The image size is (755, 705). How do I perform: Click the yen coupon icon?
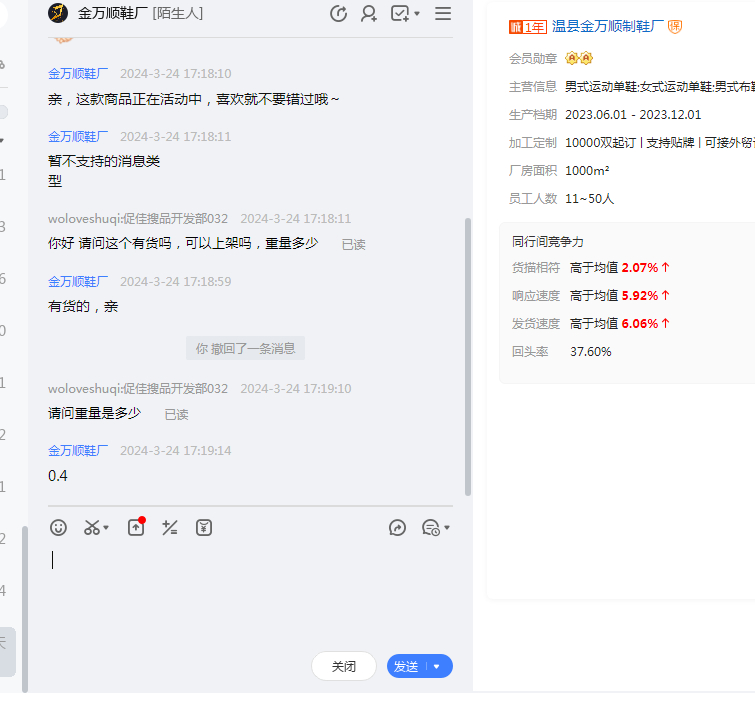[204, 528]
